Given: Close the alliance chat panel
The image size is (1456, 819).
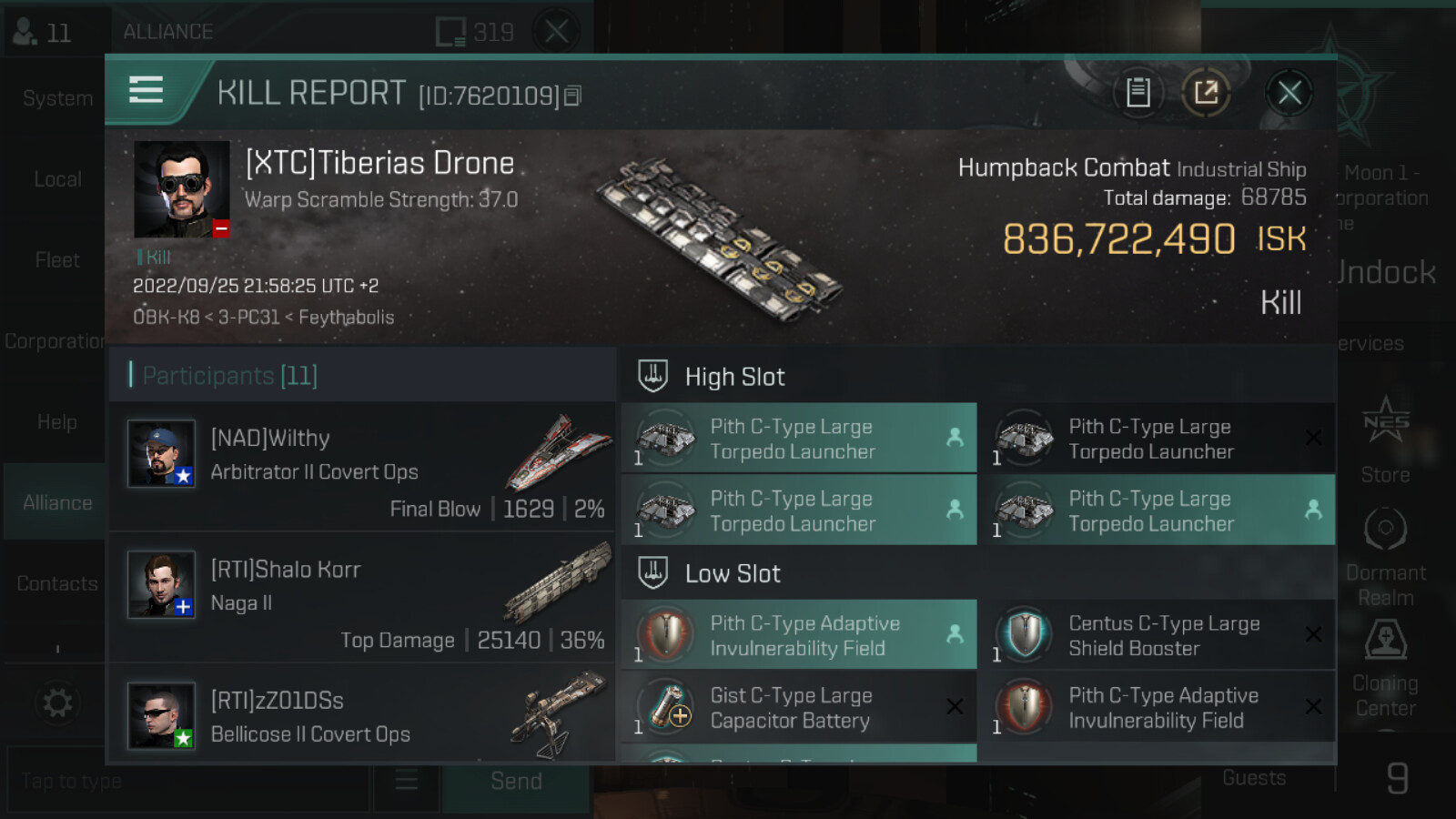Looking at the screenshot, I should [557, 32].
